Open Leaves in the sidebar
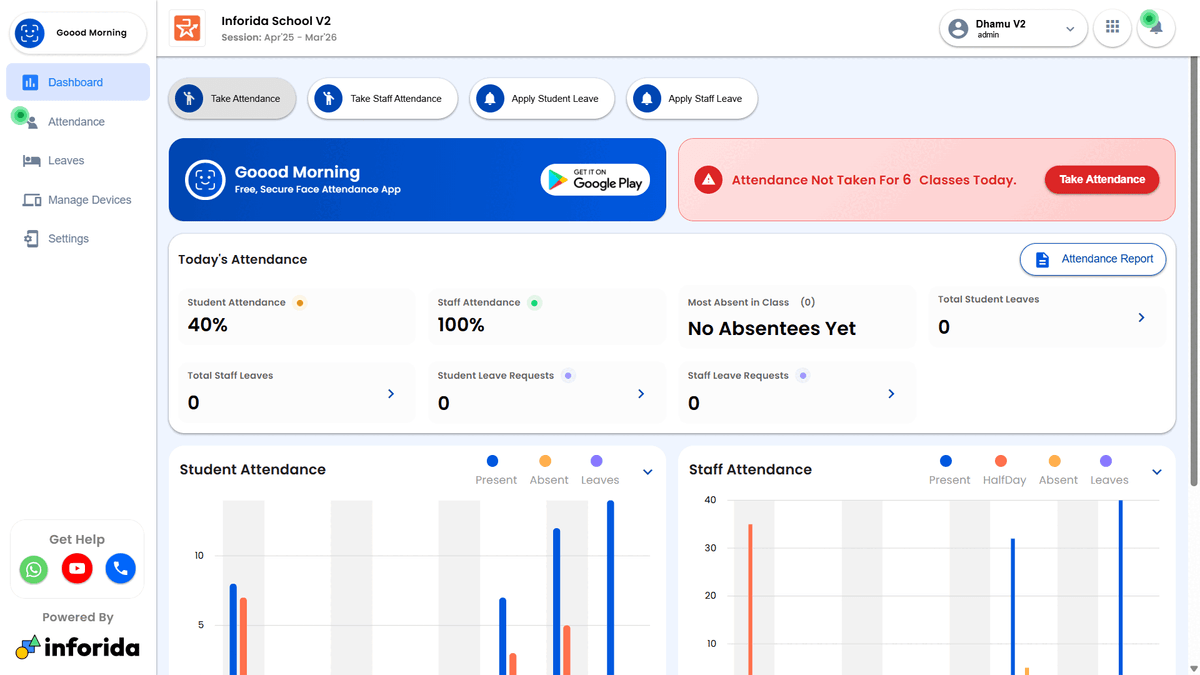Image resolution: width=1200 pixels, height=675 pixels. [66, 161]
